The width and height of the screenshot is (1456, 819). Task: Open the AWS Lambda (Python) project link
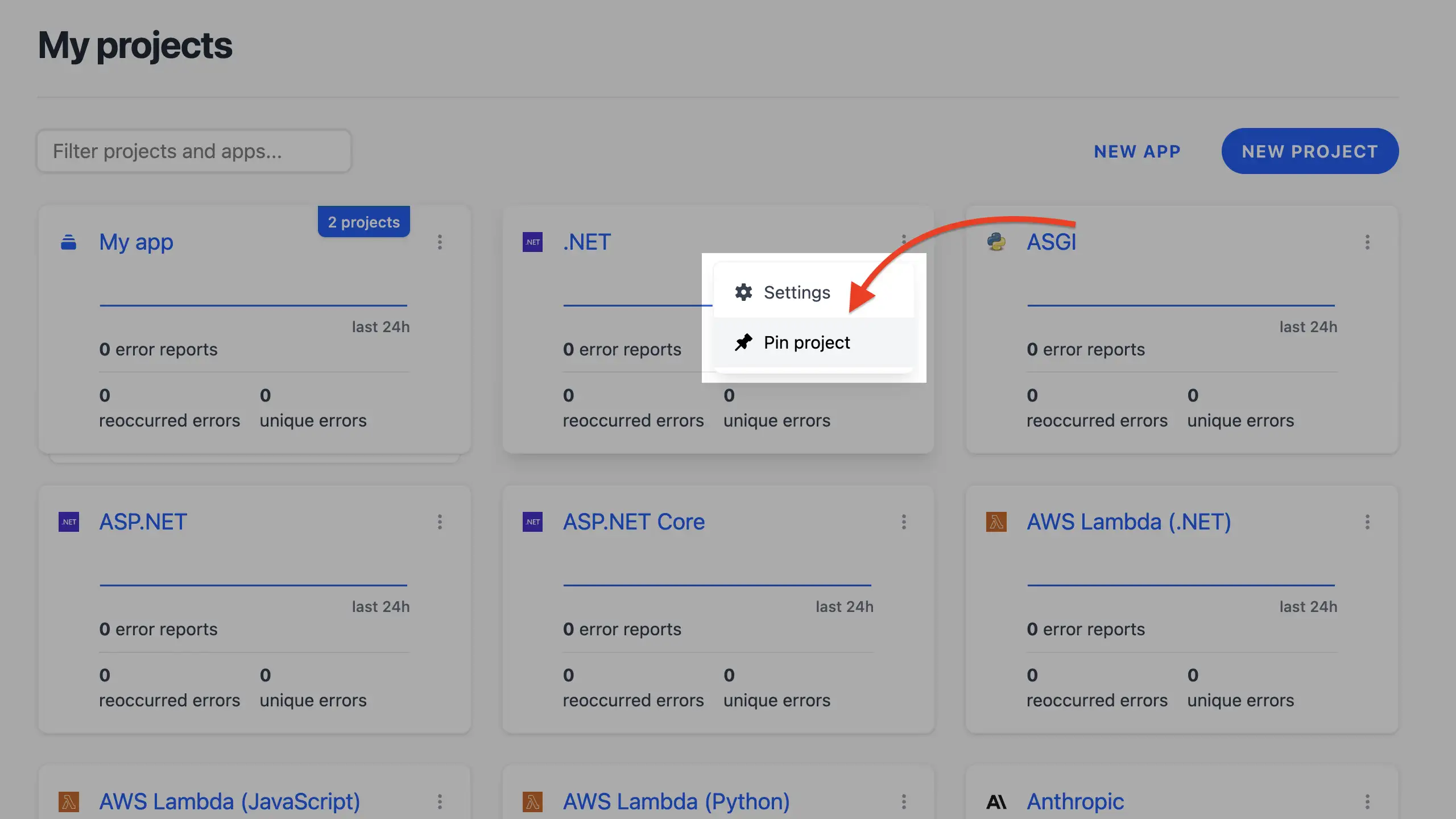(x=676, y=802)
